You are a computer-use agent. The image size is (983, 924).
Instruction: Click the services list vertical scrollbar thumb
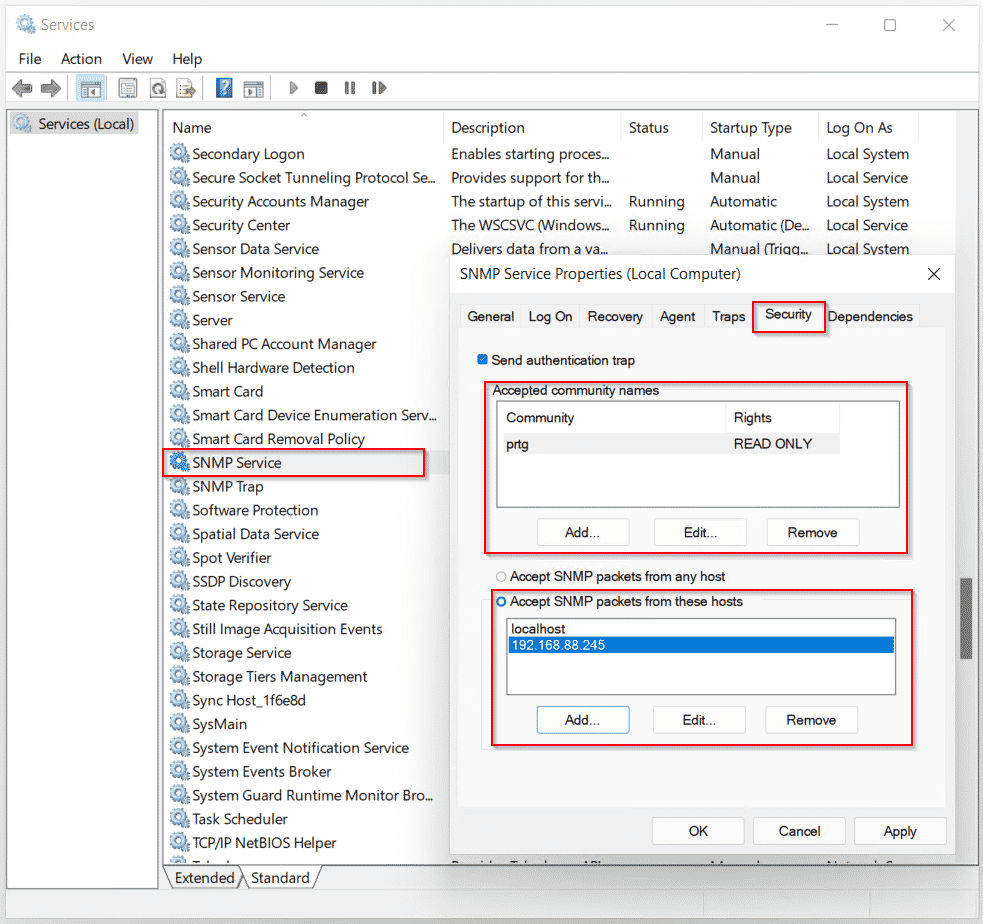pos(965,618)
